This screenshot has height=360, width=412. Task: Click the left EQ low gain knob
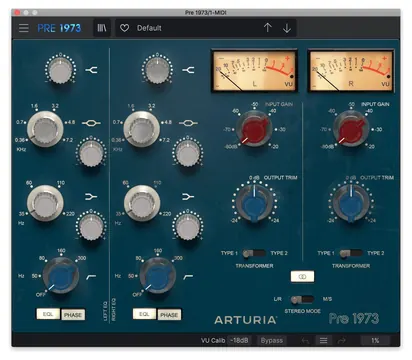(91, 227)
